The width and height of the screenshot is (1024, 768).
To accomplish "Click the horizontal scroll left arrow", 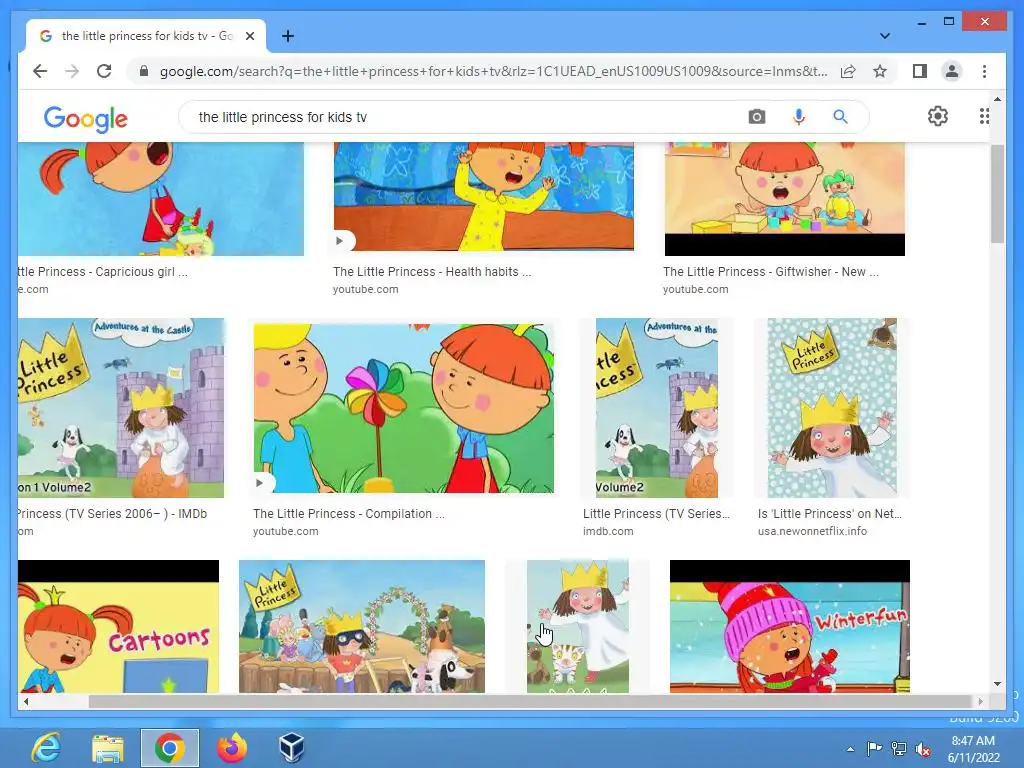I will click(x=26, y=701).
